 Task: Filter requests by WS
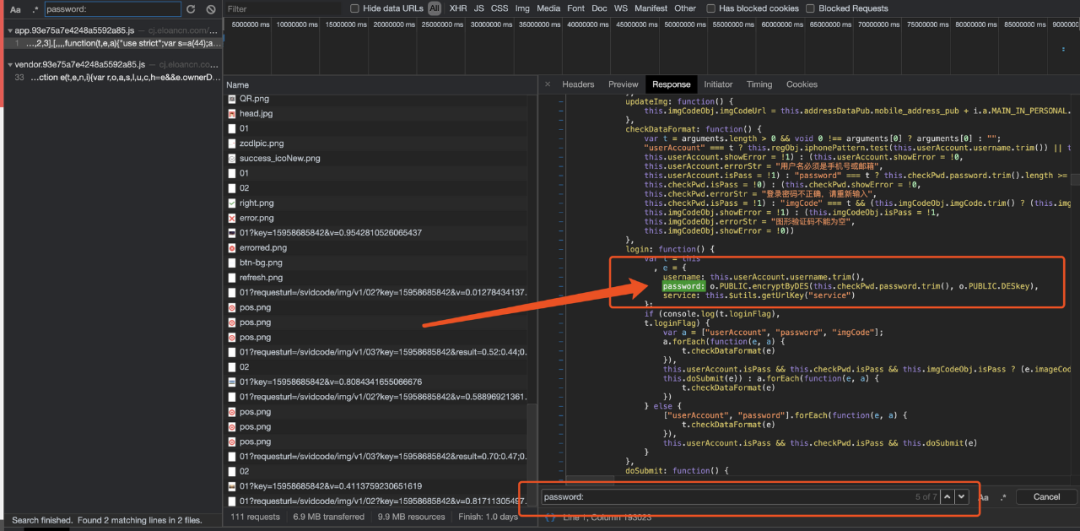[x=621, y=9]
